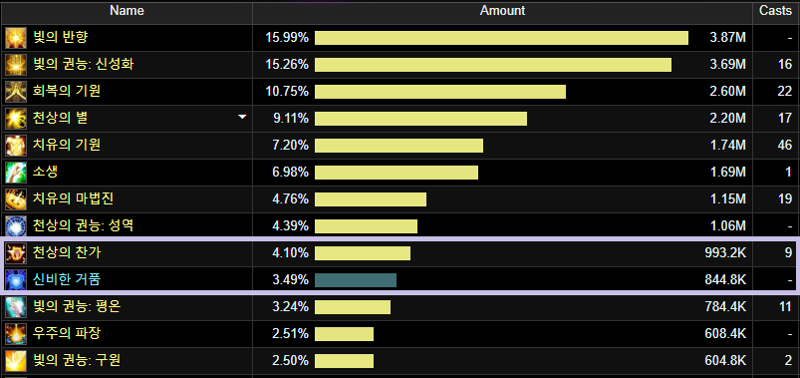Open the 빛의 권능: 구원 ability link
Screen dimensions: 800x378
[x=77, y=360]
